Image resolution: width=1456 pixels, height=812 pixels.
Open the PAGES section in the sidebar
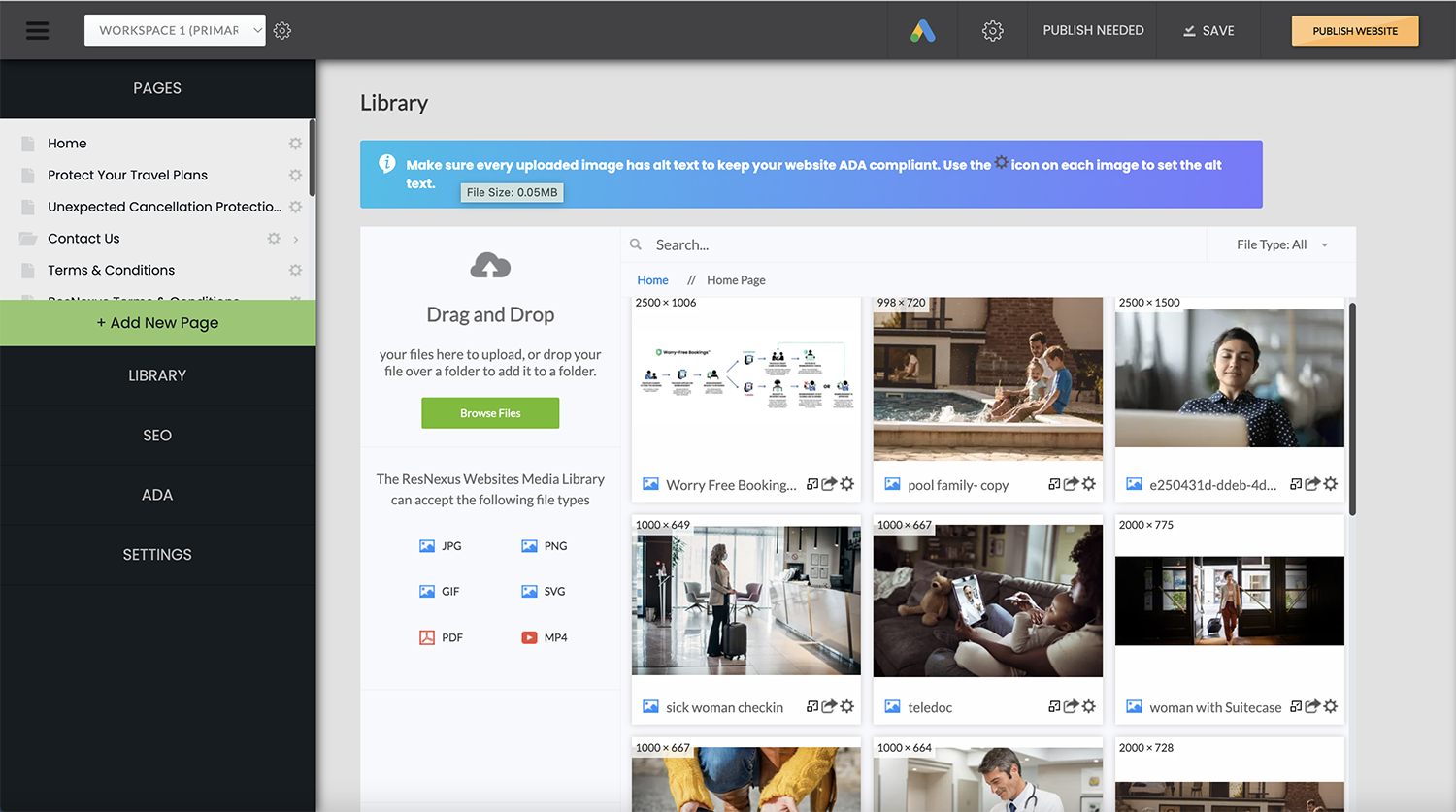[x=157, y=88]
